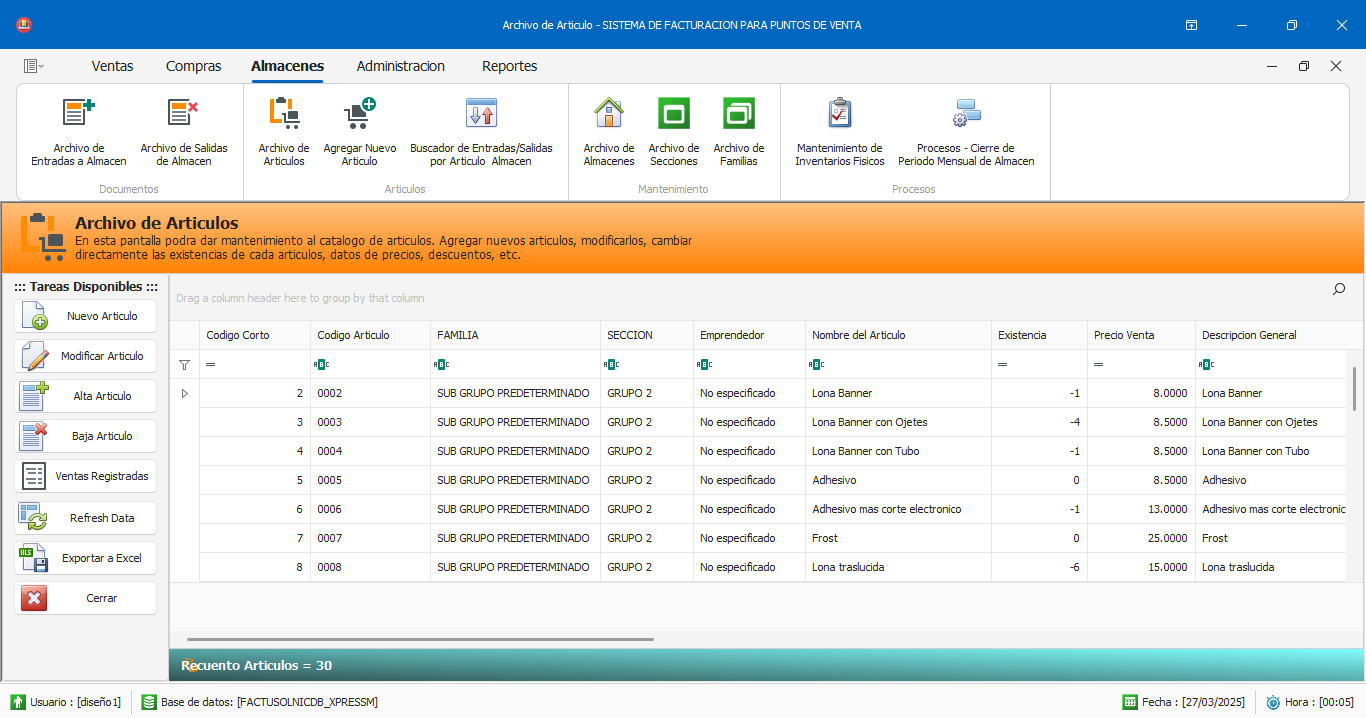Click the vertical scrollbar of the grid
This screenshot has width=1366, height=718.
pos(1355,389)
